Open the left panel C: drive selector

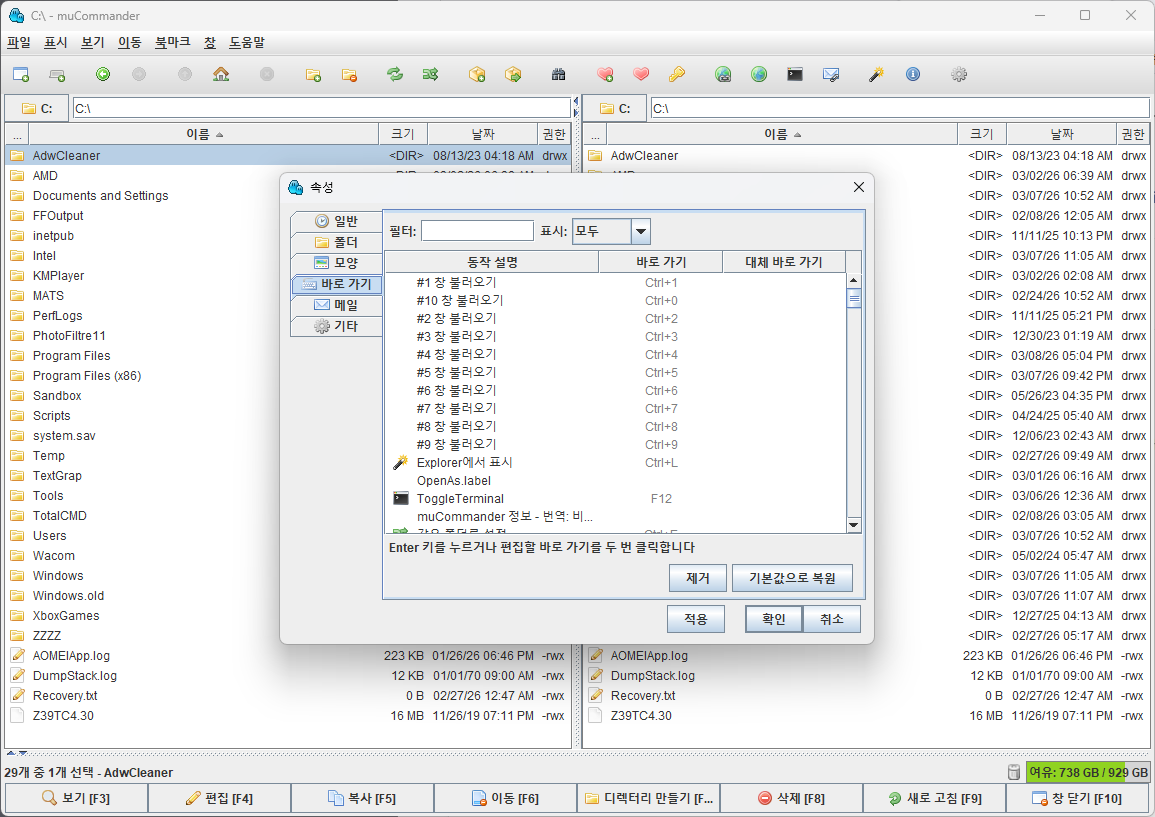pyautogui.click(x=37, y=108)
